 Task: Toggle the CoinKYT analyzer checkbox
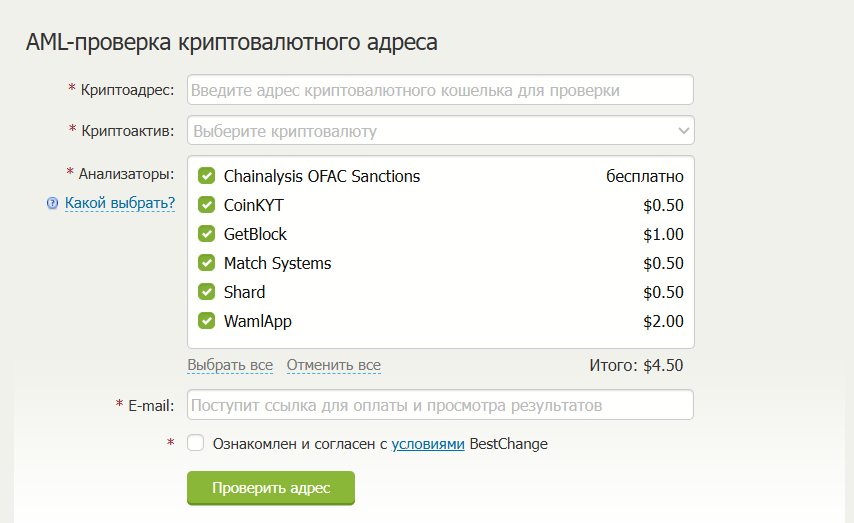207,205
